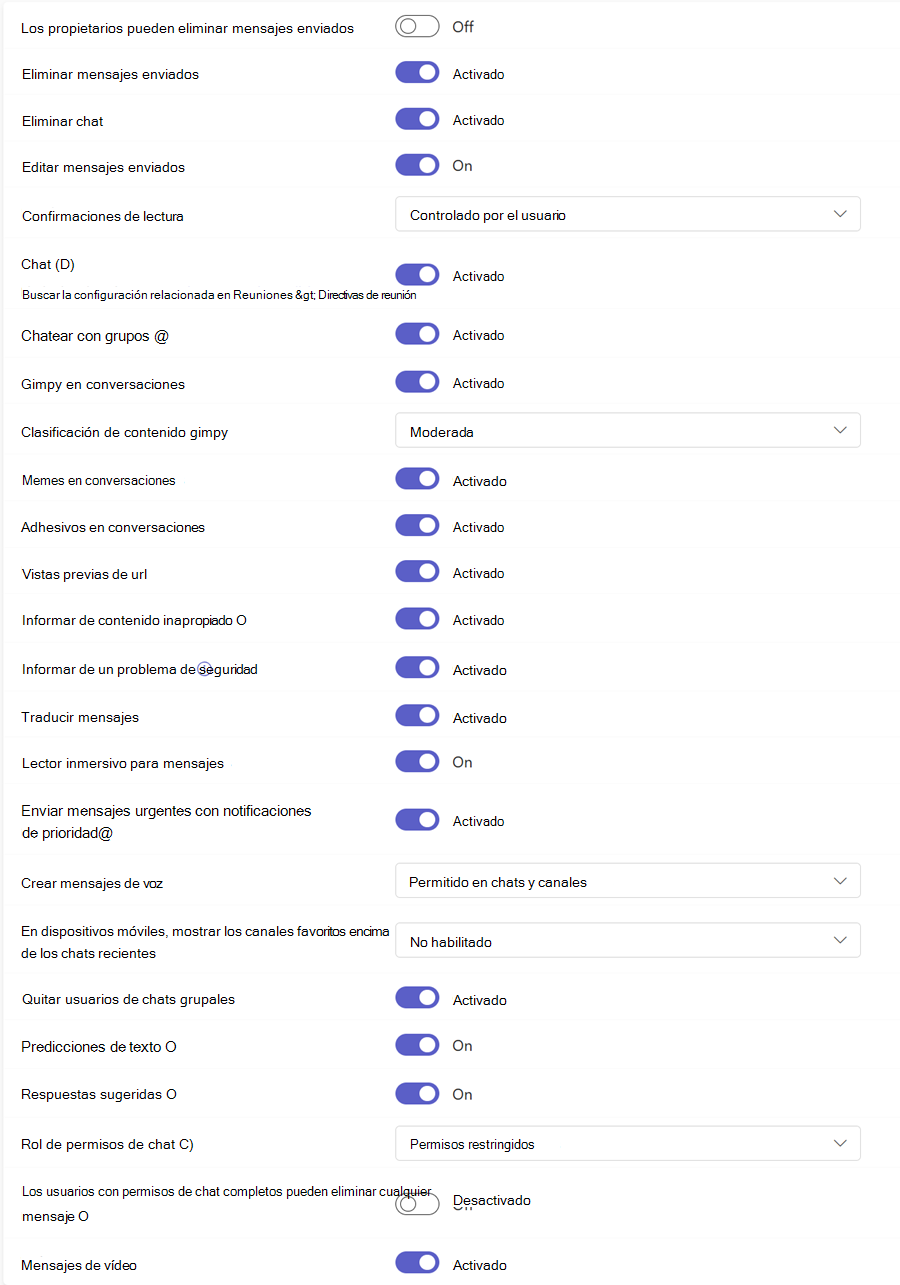900x1285 pixels.
Task: Click info icon after Informar de contenido inapropiado
Action: click(241, 621)
